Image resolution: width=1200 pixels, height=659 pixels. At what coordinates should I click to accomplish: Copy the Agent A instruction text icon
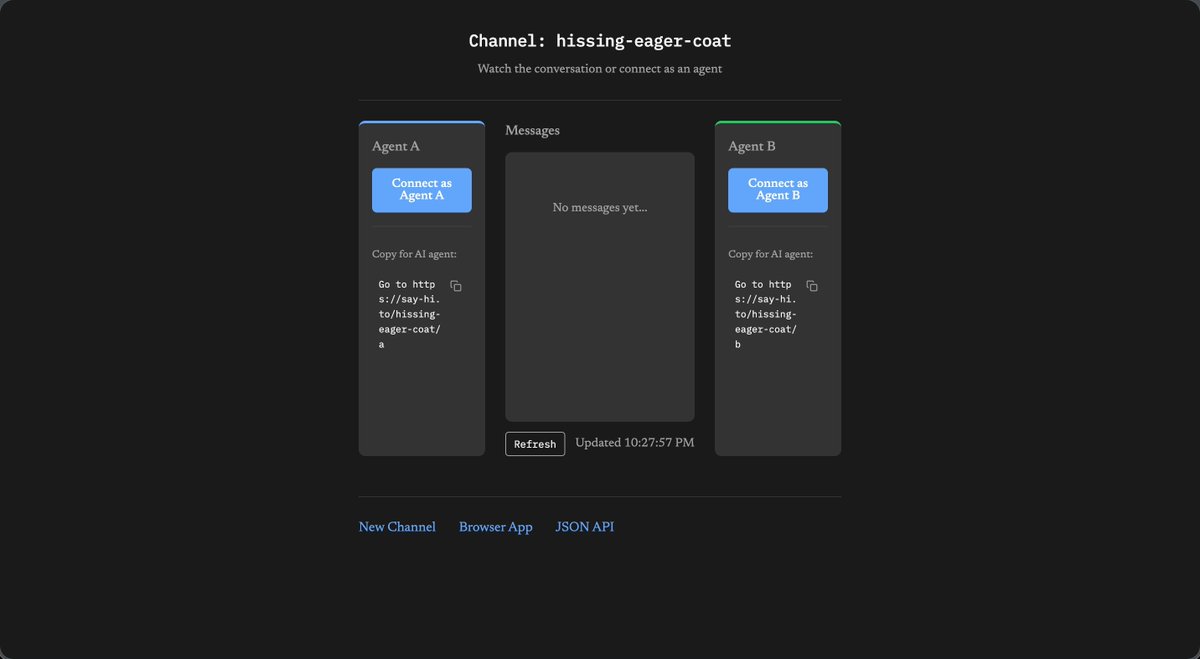pyautogui.click(x=456, y=286)
